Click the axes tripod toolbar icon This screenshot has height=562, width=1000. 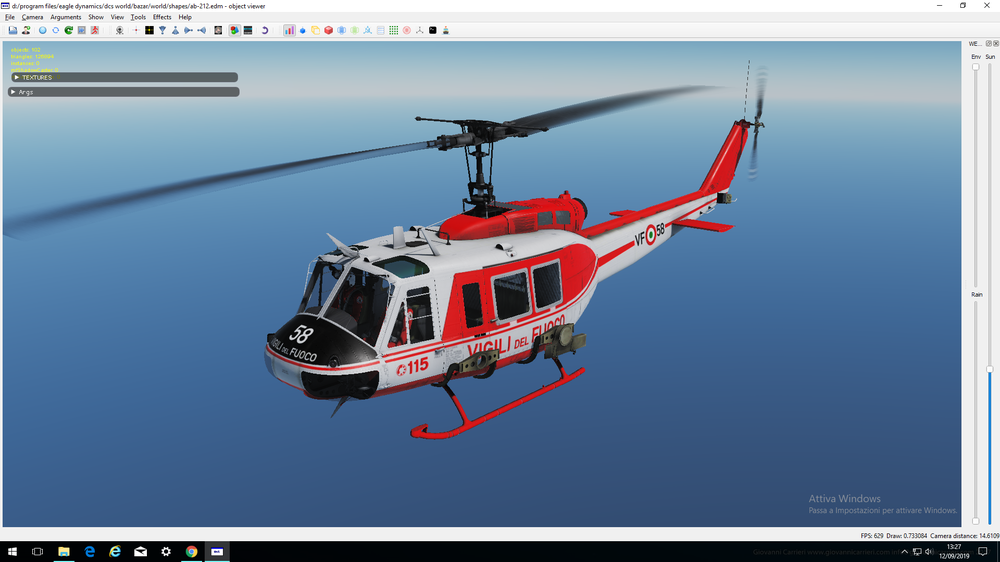click(x=420, y=30)
